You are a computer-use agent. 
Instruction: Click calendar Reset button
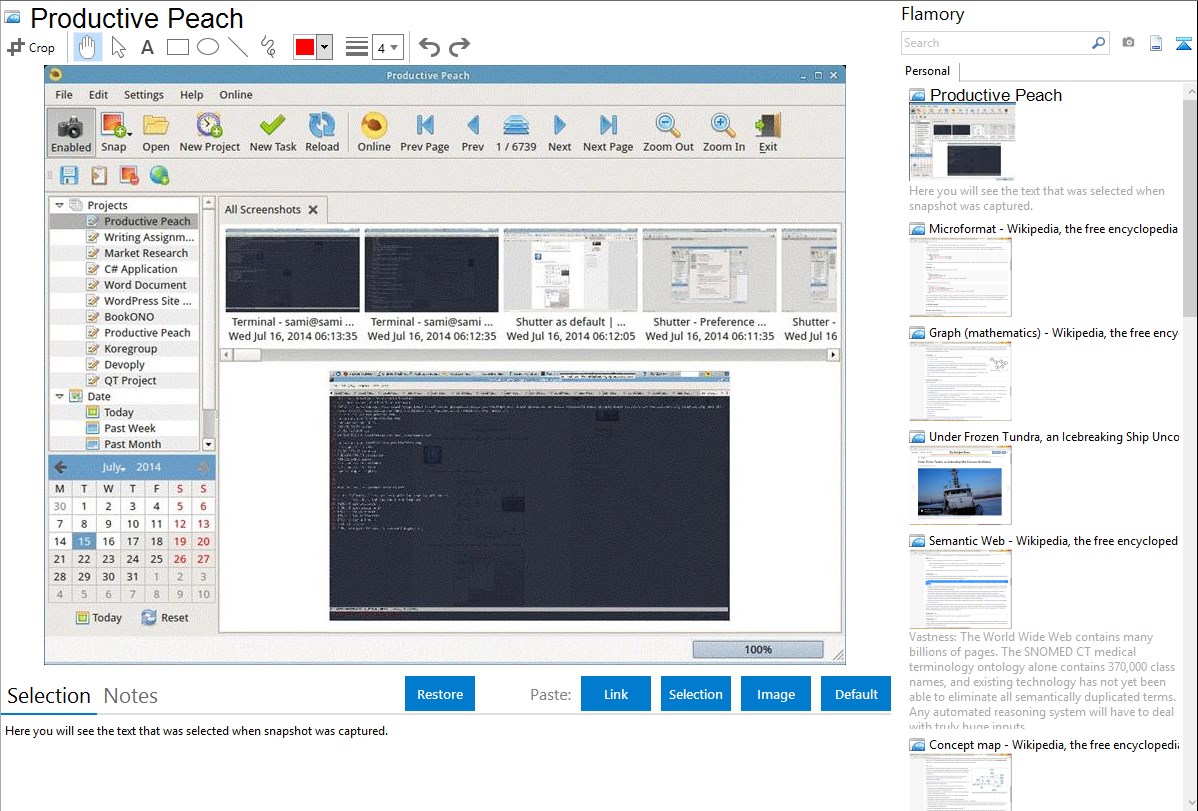click(x=165, y=618)
